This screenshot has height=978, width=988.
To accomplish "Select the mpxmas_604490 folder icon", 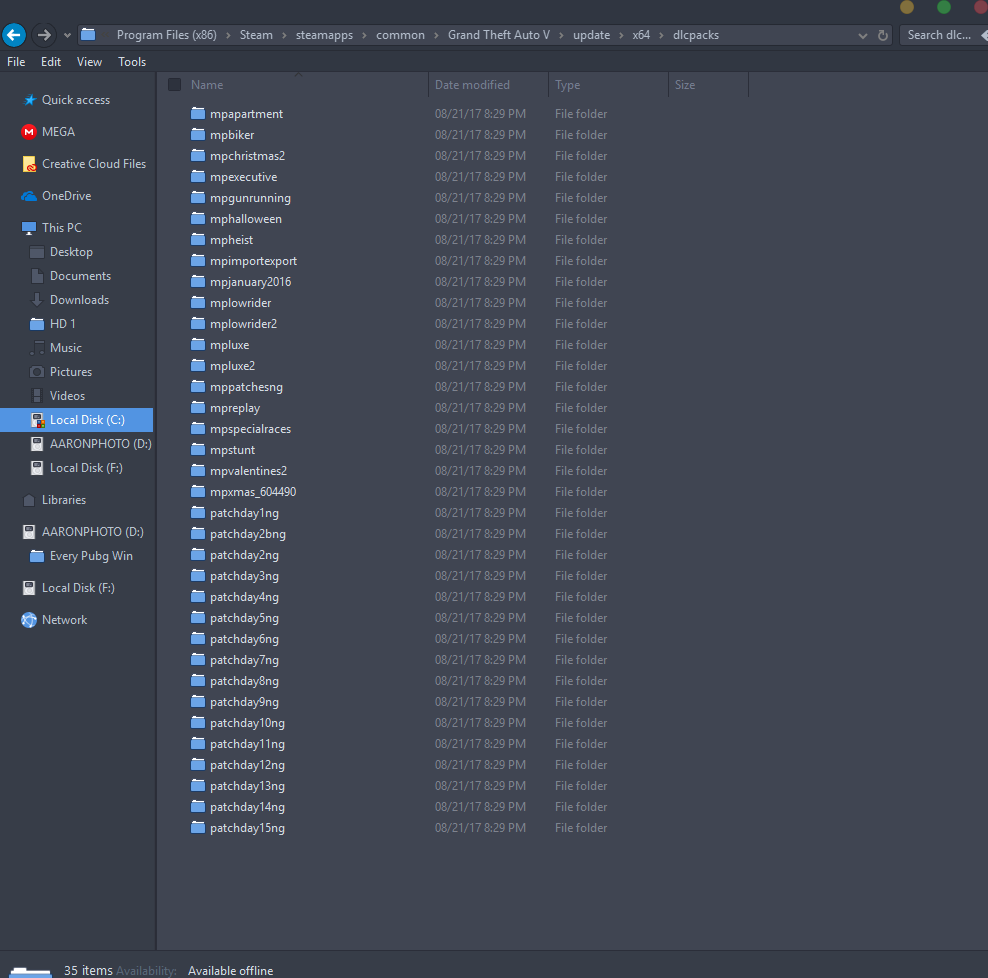I will tap(198, 492).
